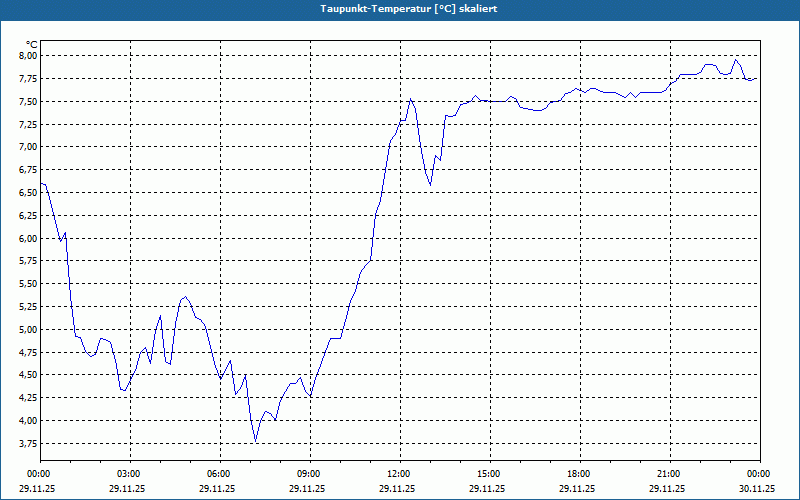Click the chart title 'Taupunkt-Temperatur [°C] skaliert'

[x=409, y=9]
